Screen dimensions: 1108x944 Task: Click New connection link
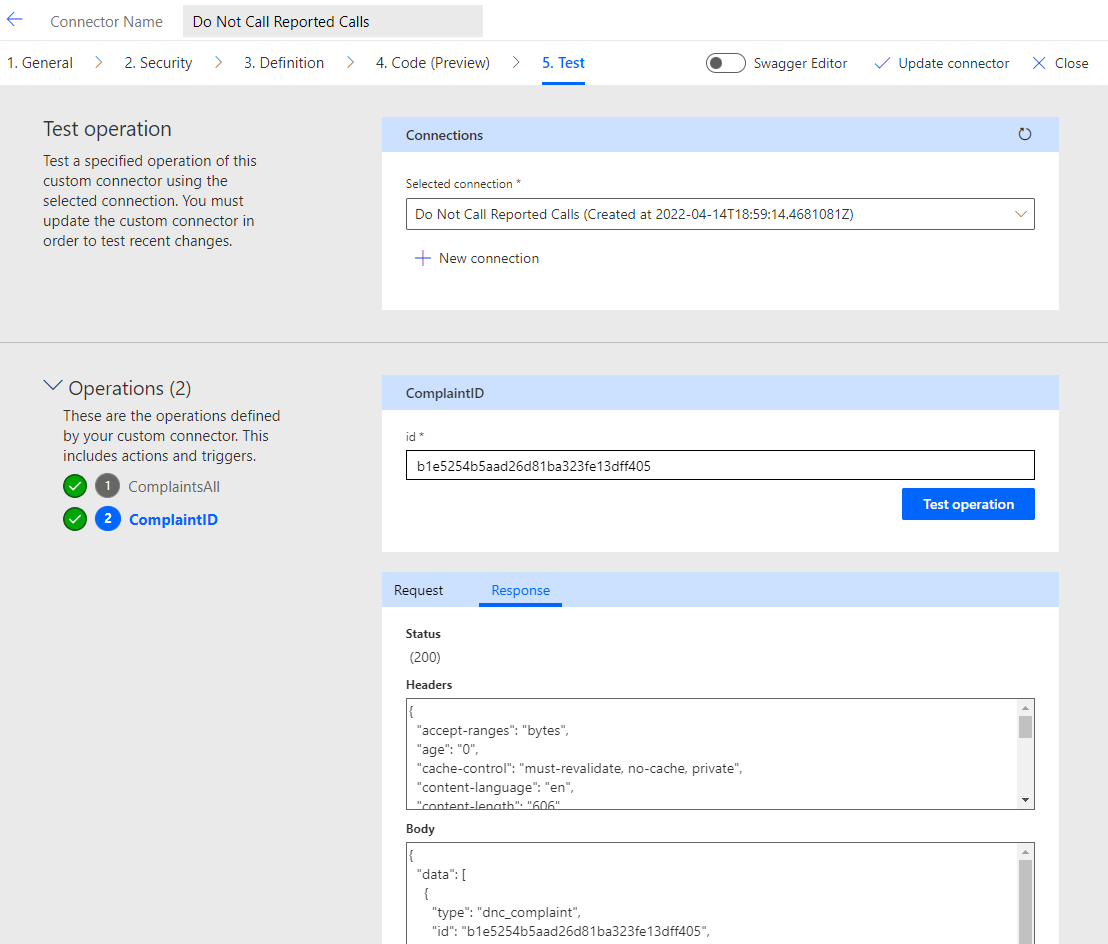pos(489,258)
